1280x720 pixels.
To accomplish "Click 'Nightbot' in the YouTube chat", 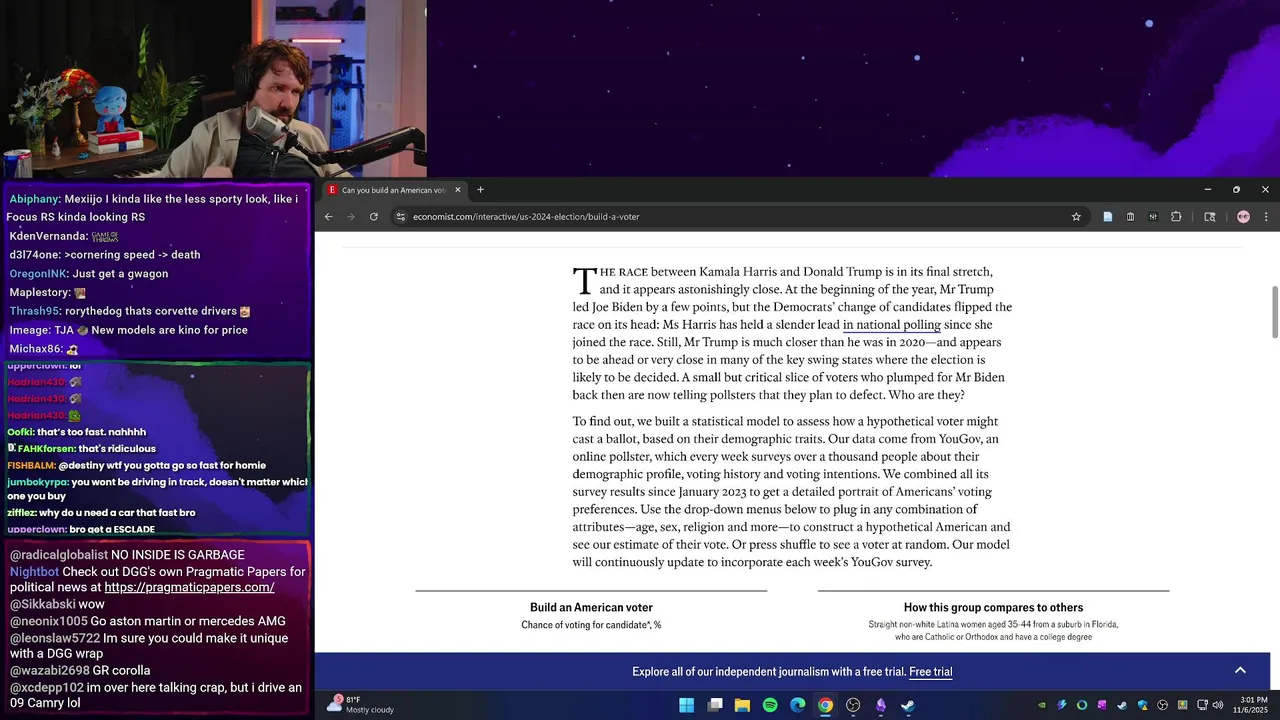I will click(x=34, y=572).
